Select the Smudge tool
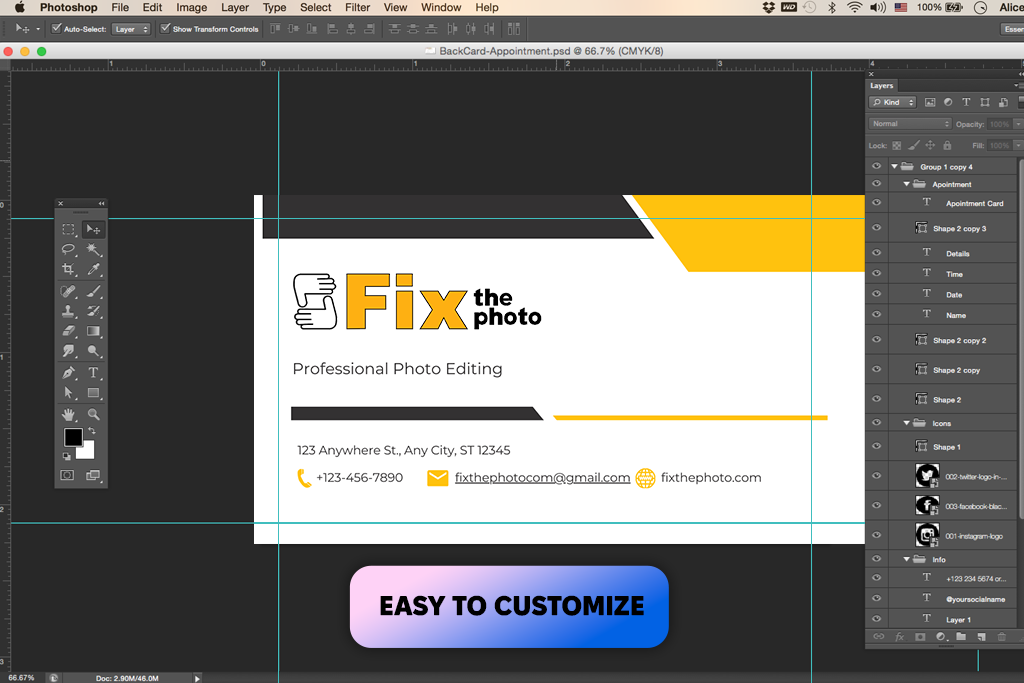This screenshot has width=1024, height=683. coord(69,351)
